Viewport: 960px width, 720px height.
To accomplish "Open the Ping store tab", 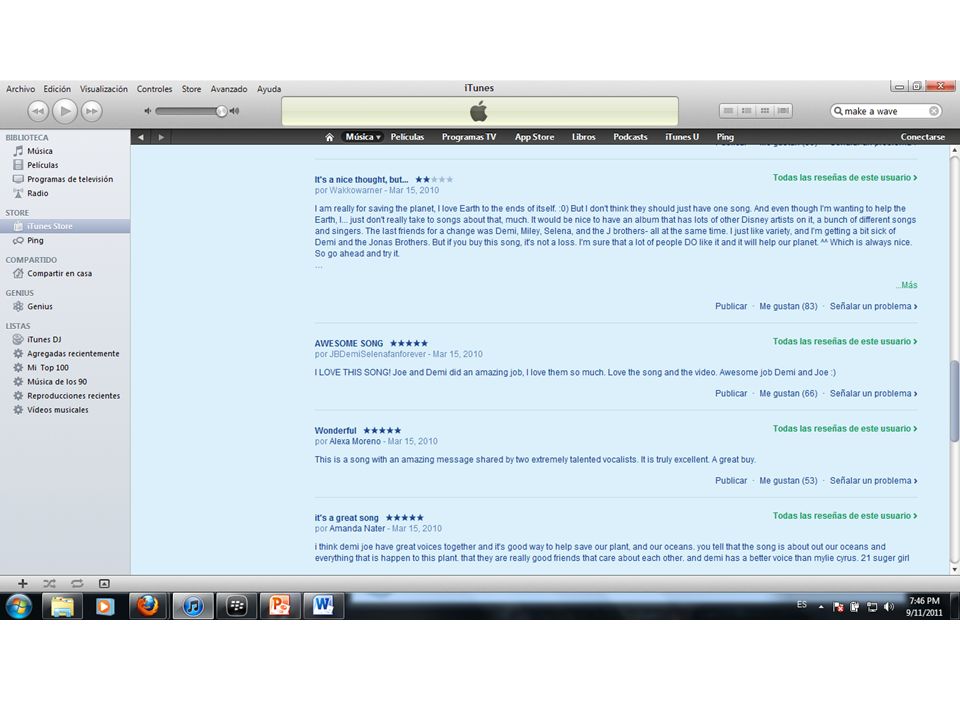I will tap(725, 137).
